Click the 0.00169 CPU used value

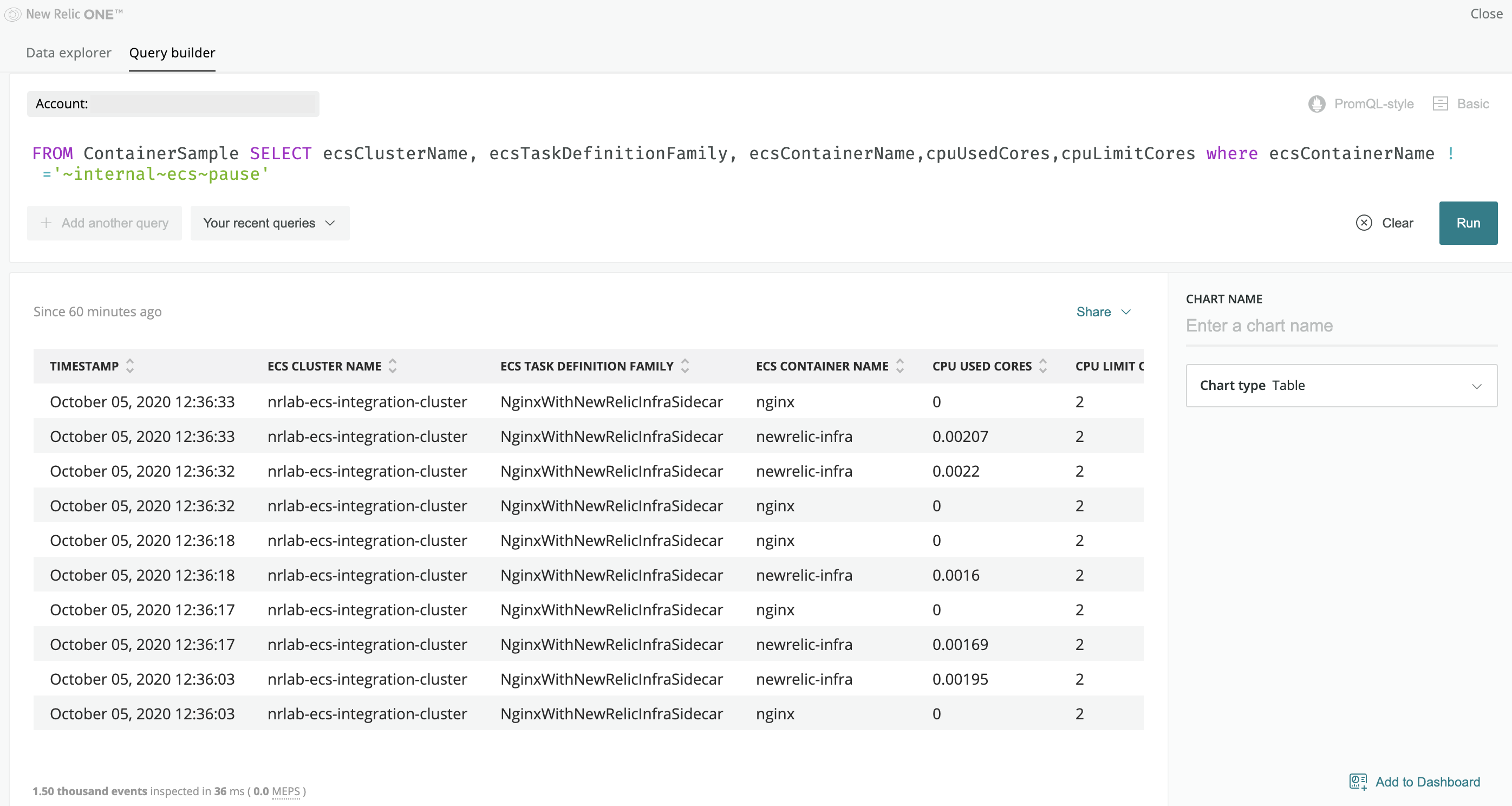(960, 644)
